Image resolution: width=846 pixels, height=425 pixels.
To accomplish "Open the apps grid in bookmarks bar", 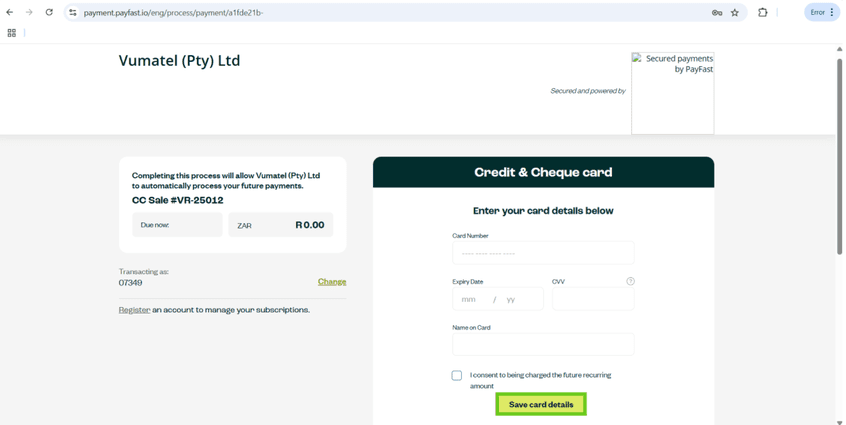I will point(12,33).
